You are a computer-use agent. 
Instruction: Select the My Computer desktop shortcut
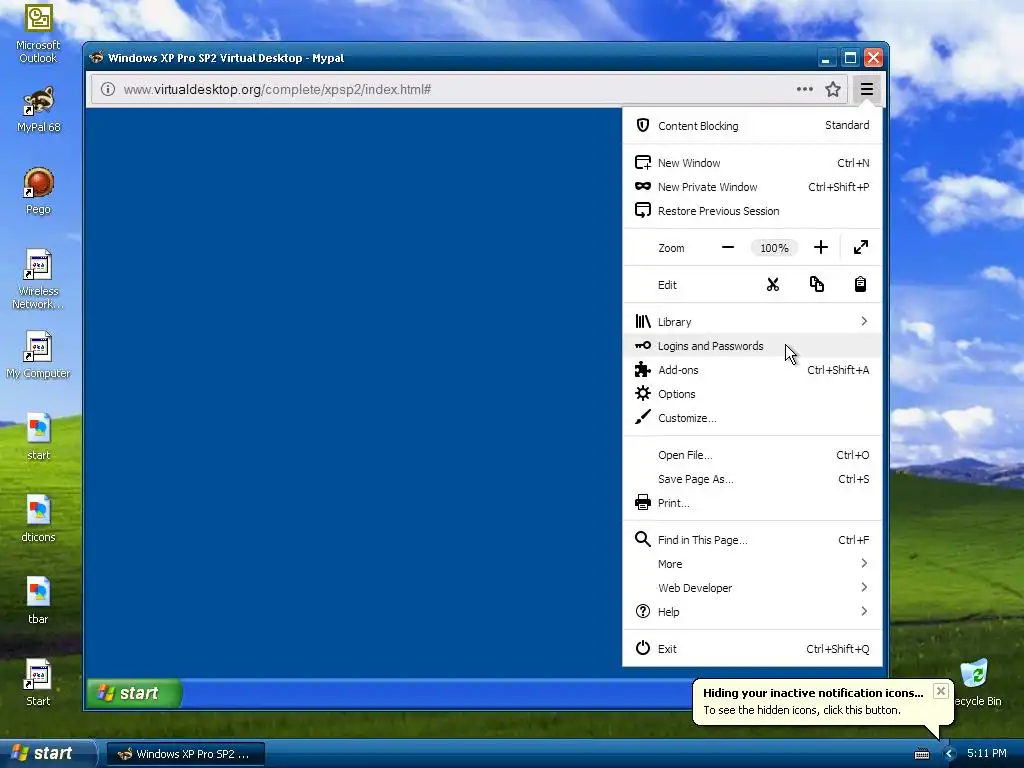click(38, 355)
